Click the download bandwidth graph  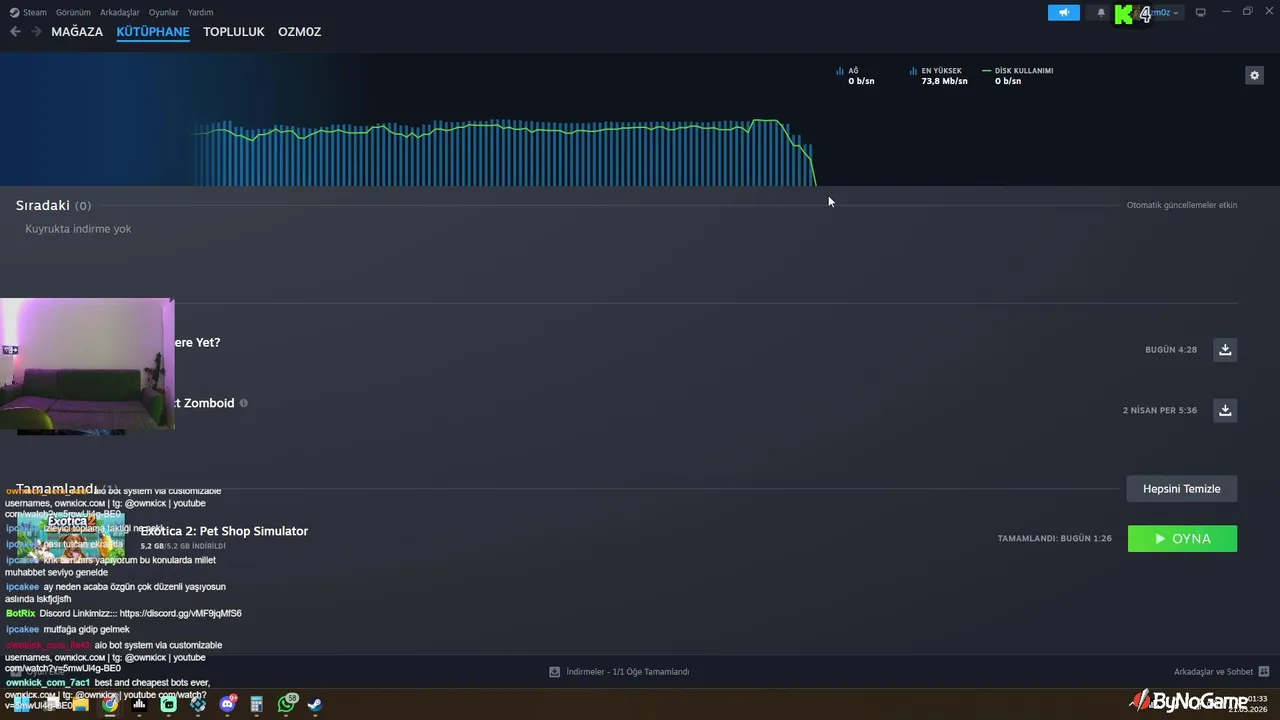pos(505,152)
